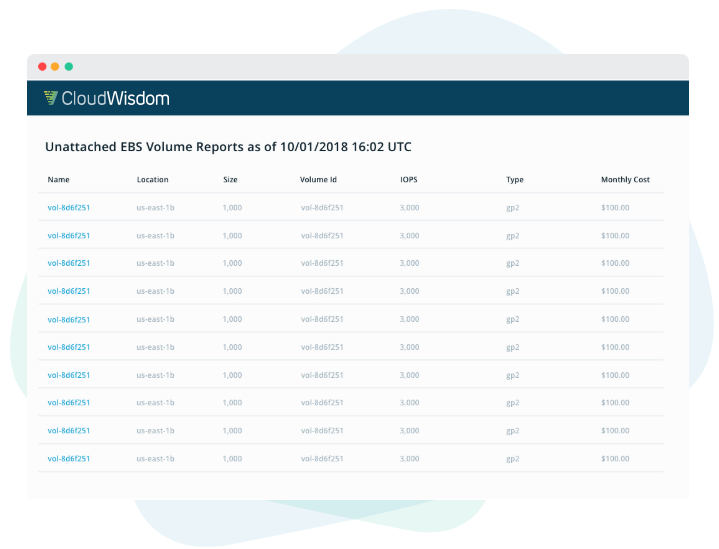Click the $100.00 cost in the last row
Image resolution: width=719 pixels, height=549 pixels.
(x=615, y=458)
